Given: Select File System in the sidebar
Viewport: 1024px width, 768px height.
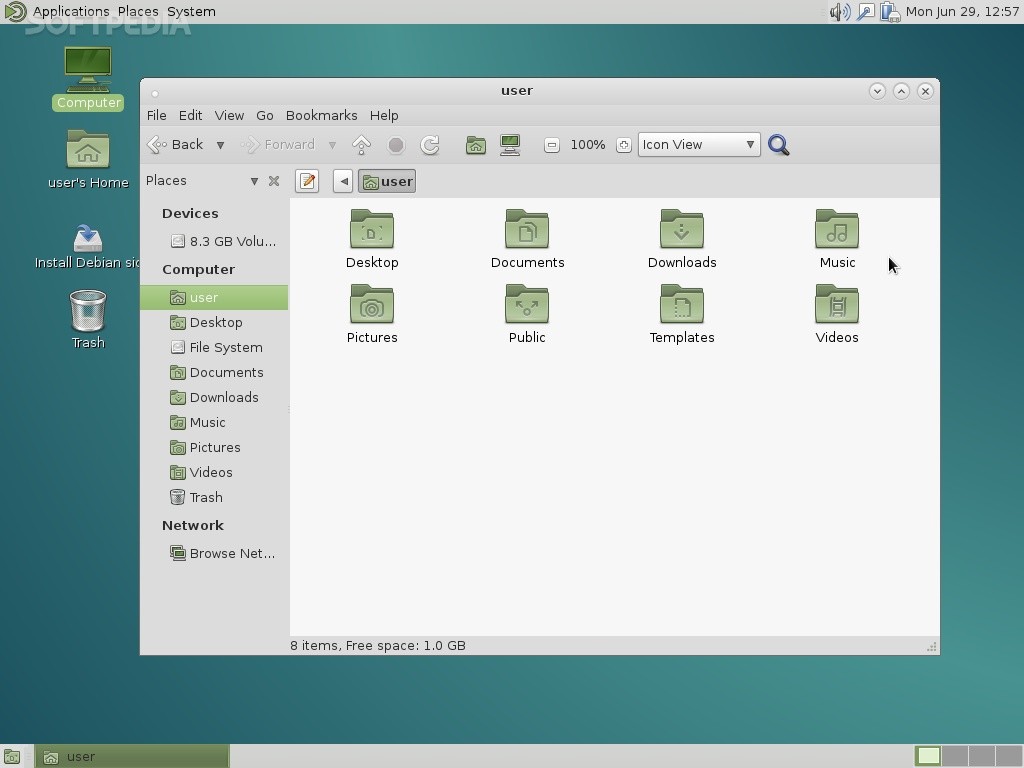Looking at the screenshot, I should 225,347.
